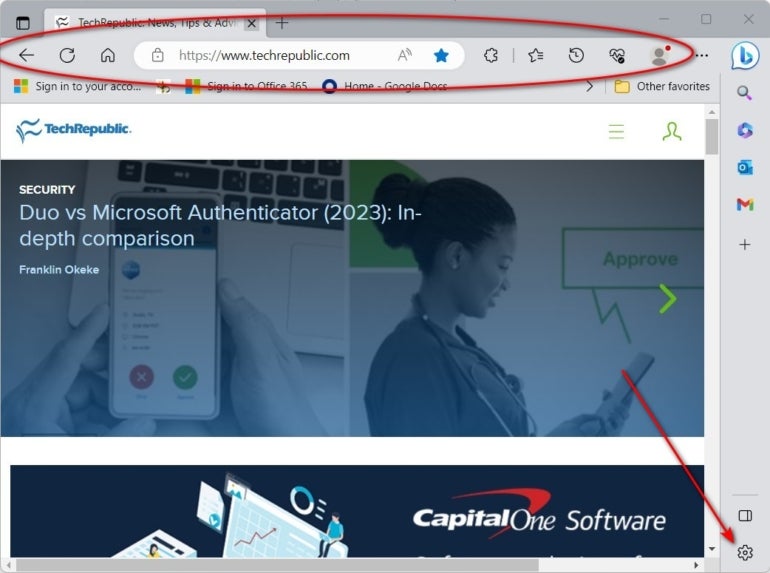Click the techrepublic.com address bar
The image size is (770, 573).
[299, 55]
